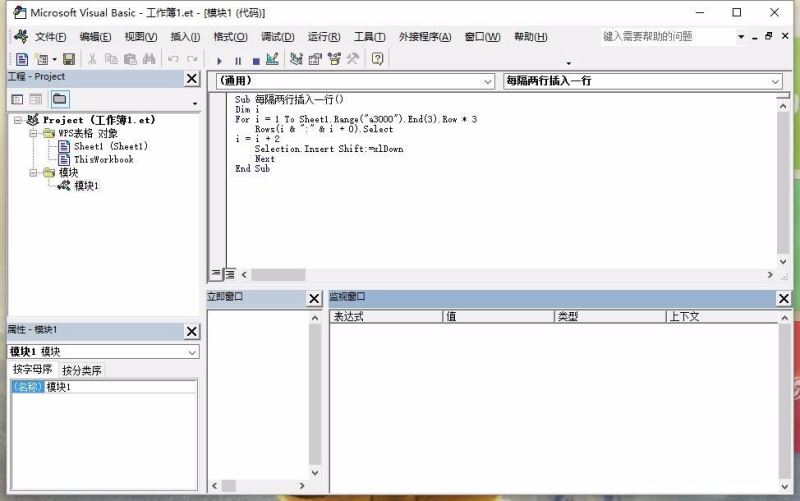Toggle Folders view in Project panel
Screen dimensions: 800x501
pos(60,99)
